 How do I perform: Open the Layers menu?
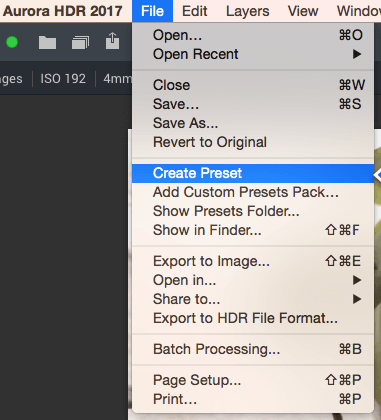pos(248,11)
